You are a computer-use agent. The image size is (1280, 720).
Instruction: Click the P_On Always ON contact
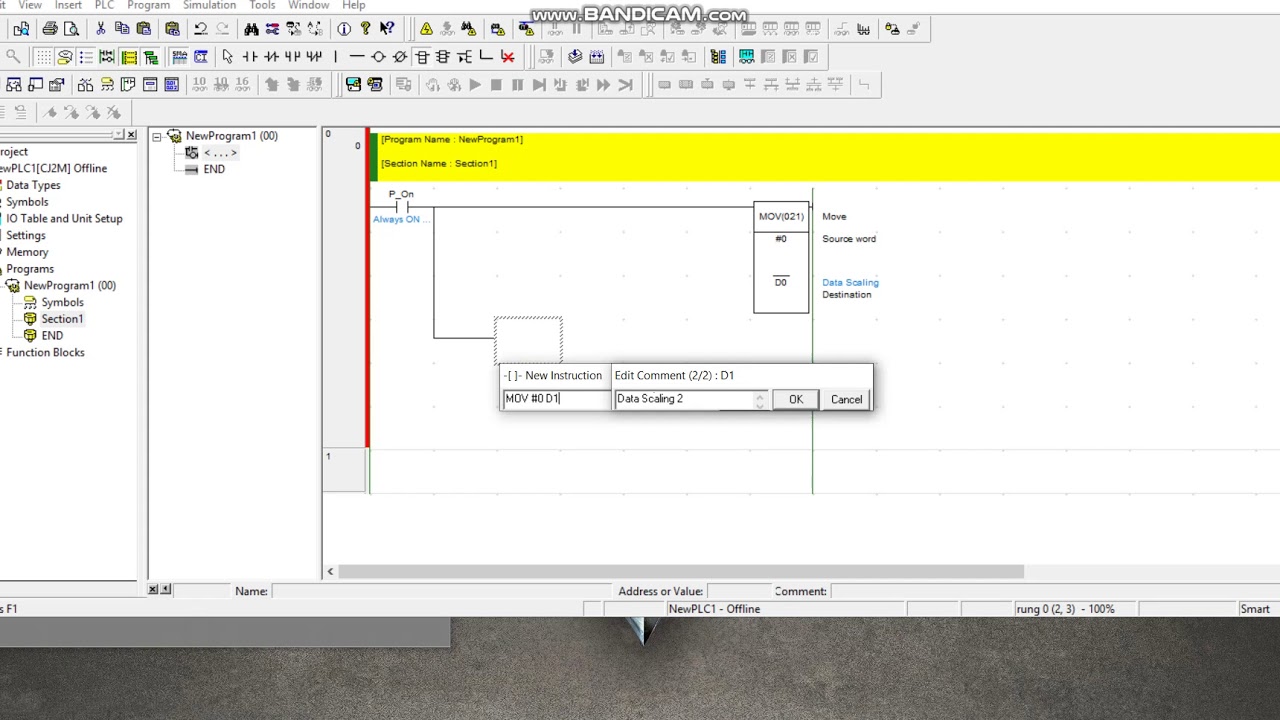tap(401, 207)
